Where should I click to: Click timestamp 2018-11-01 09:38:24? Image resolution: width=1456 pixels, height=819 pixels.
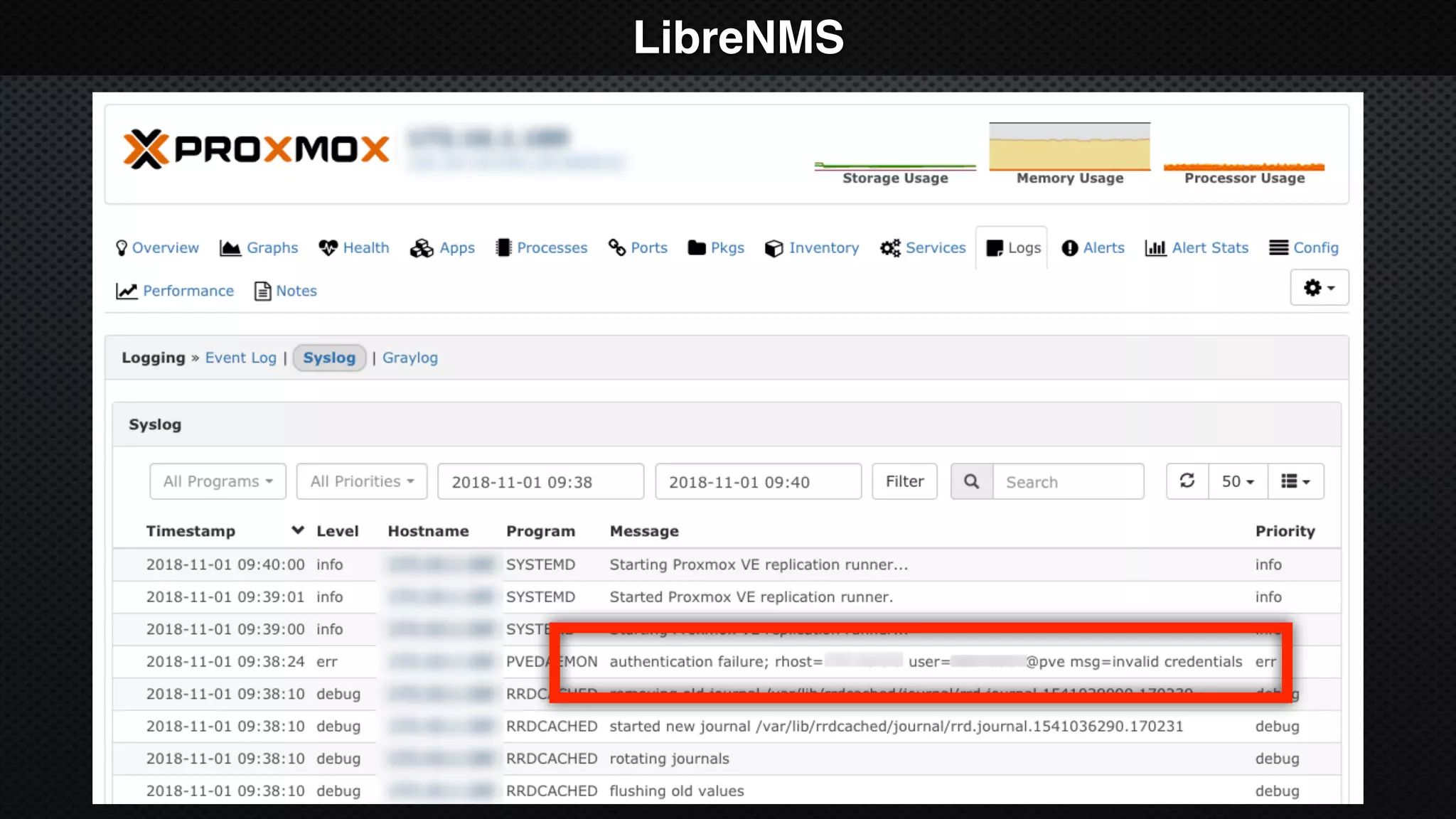pyautogui.click(x=225, y=662)
